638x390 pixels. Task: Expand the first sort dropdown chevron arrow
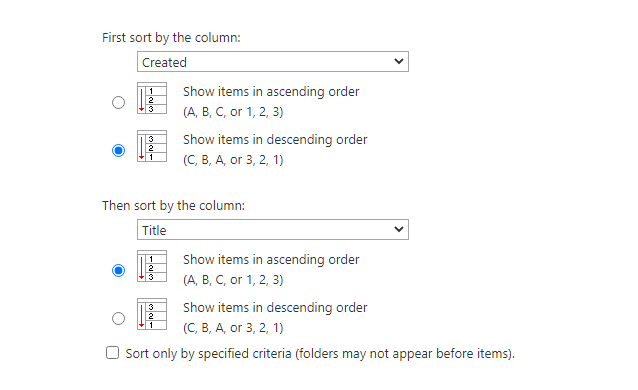coord(399,61)
